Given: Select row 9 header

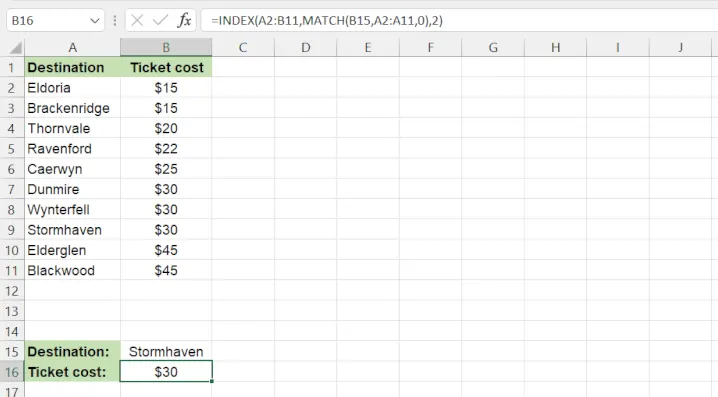Looking at the screenshot, I should pyautogui.click(x=12, y=230).
